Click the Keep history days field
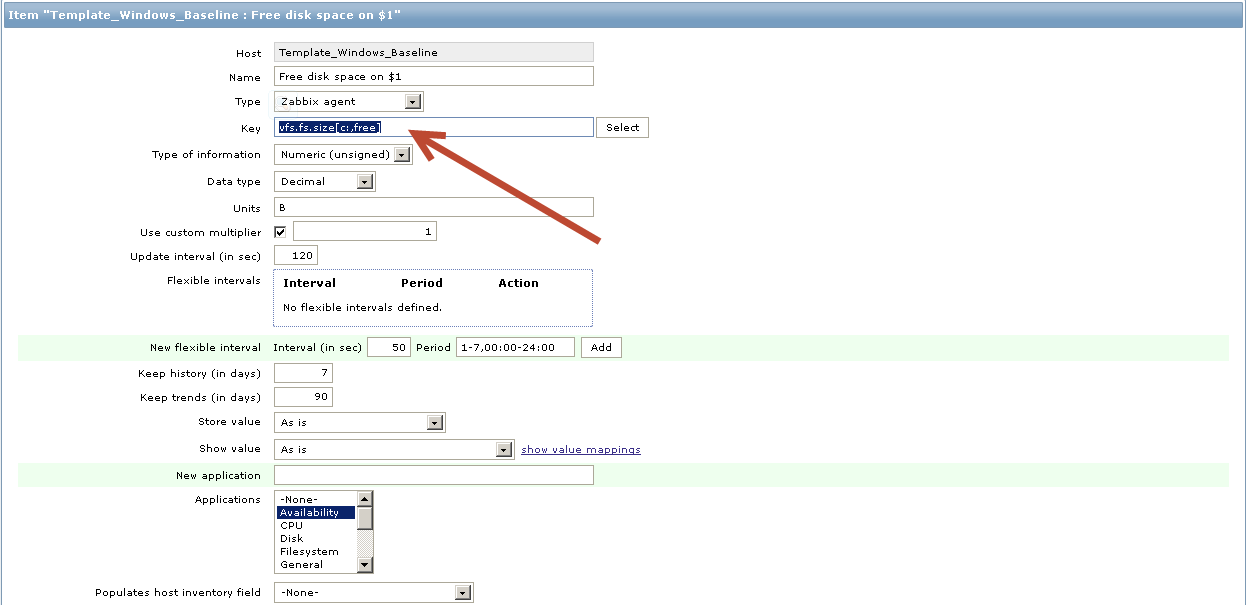Image resolution: width=1246 pixels, height=605 pixels. click(x=303, y=373)
